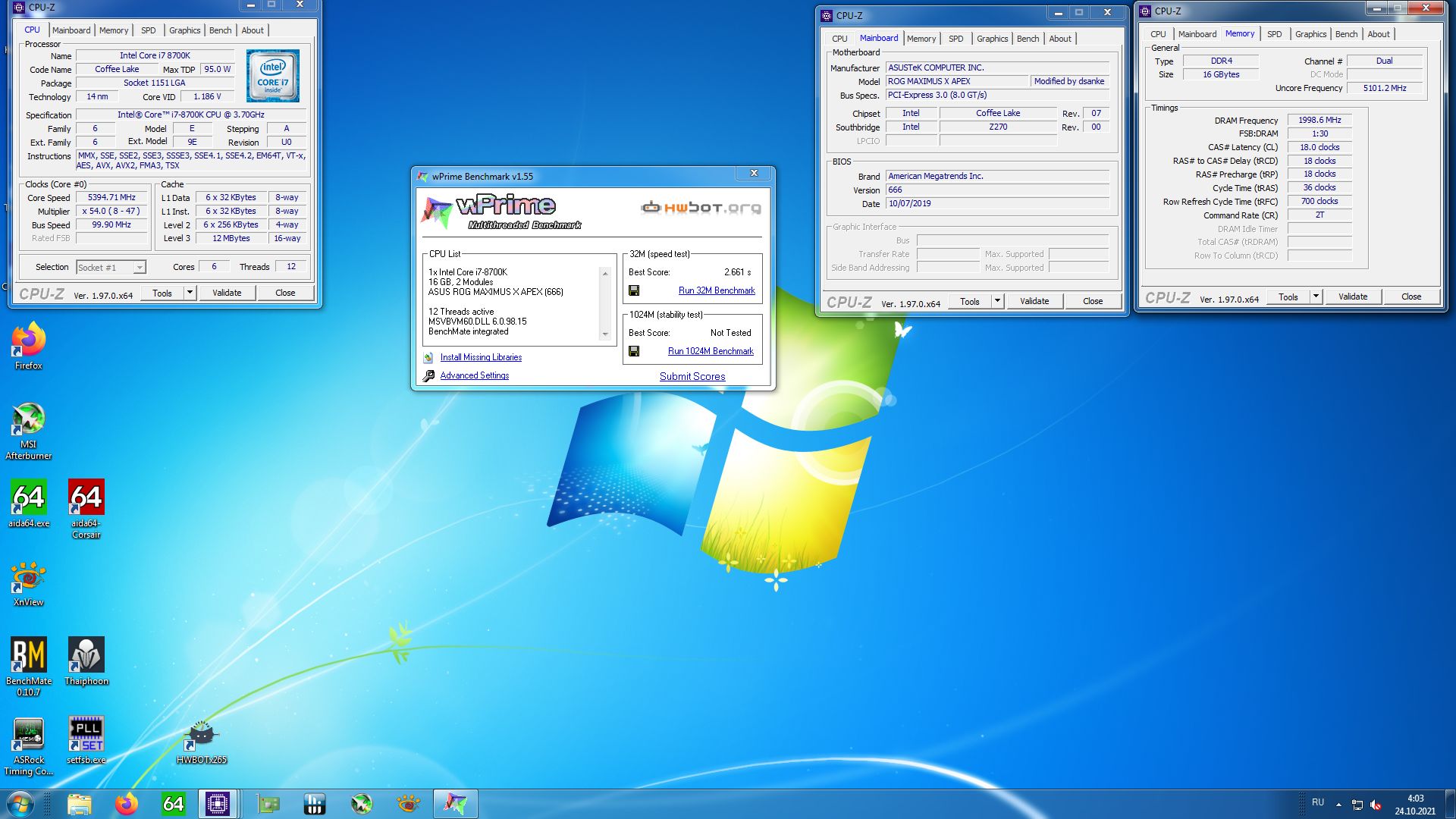Click scroll-down arrow in CPU List
The width and height of the screenshot is (1456, 819).
[x=605, y=334]
